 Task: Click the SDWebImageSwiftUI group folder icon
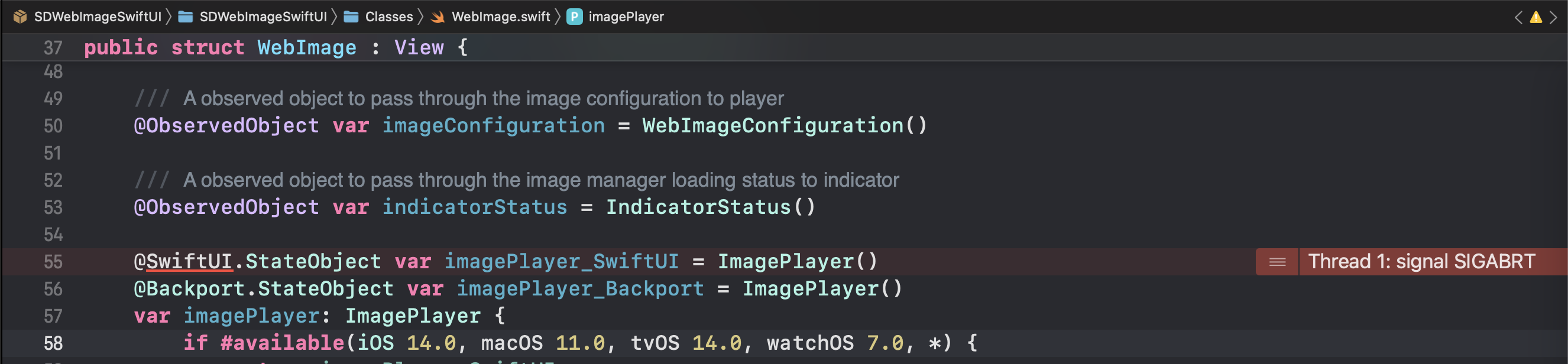[x=187, y=17]
